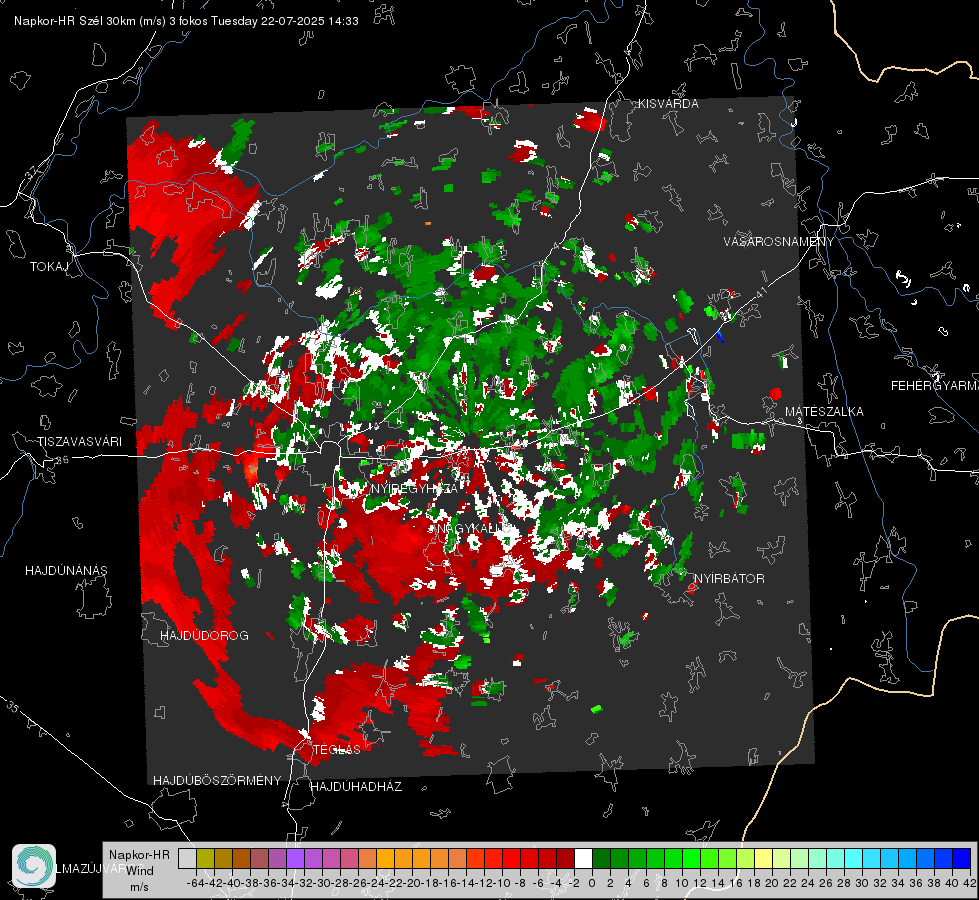Click the Napkor-HR legend title
Image resolution: width=979 pixels, height=900 pixels.
click(x=139, y=855)
